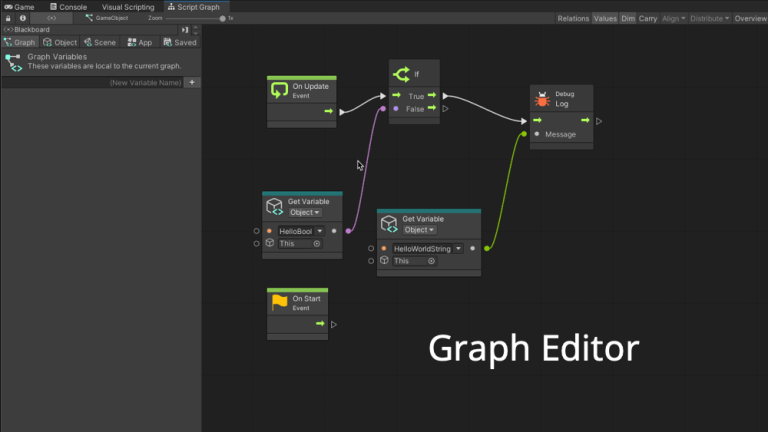This screenshot has height=432, width=768.
Task: Switch to the Console tab
Action: coord(68,6)
